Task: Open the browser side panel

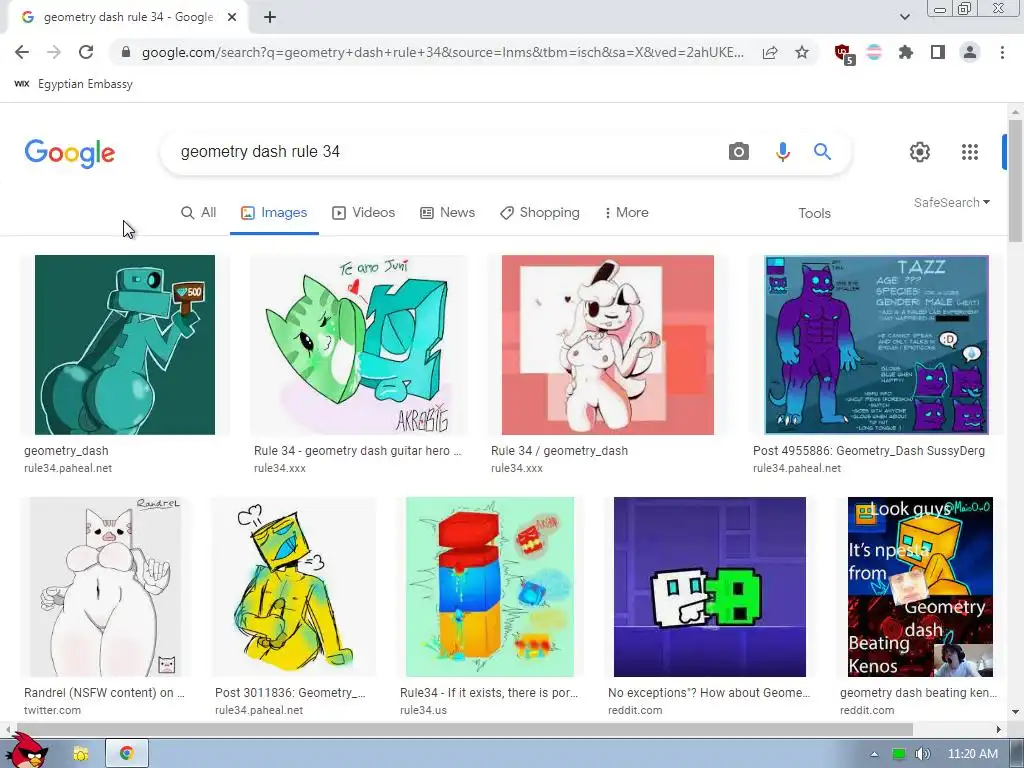Action: pyautogui.click(x=938, y=52)
